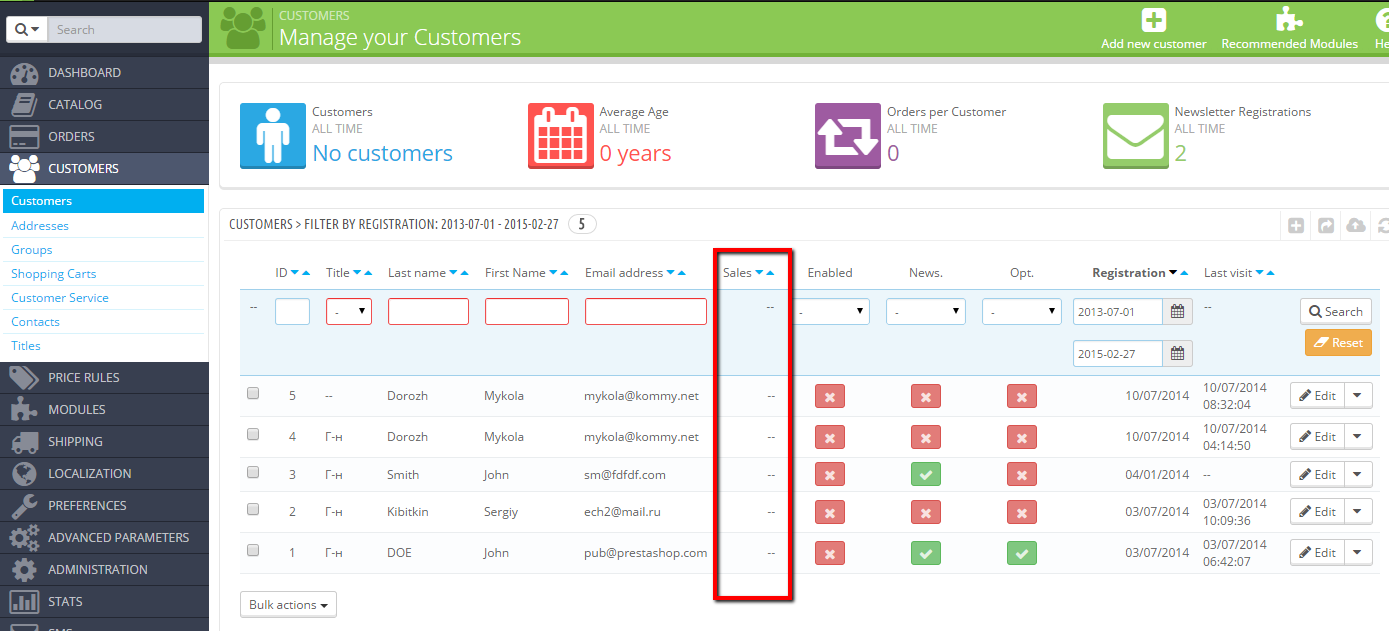Toggle newsletter for pub@prestashop.com
Screen dimensions: 1389x631
click(x=926, y=553)
